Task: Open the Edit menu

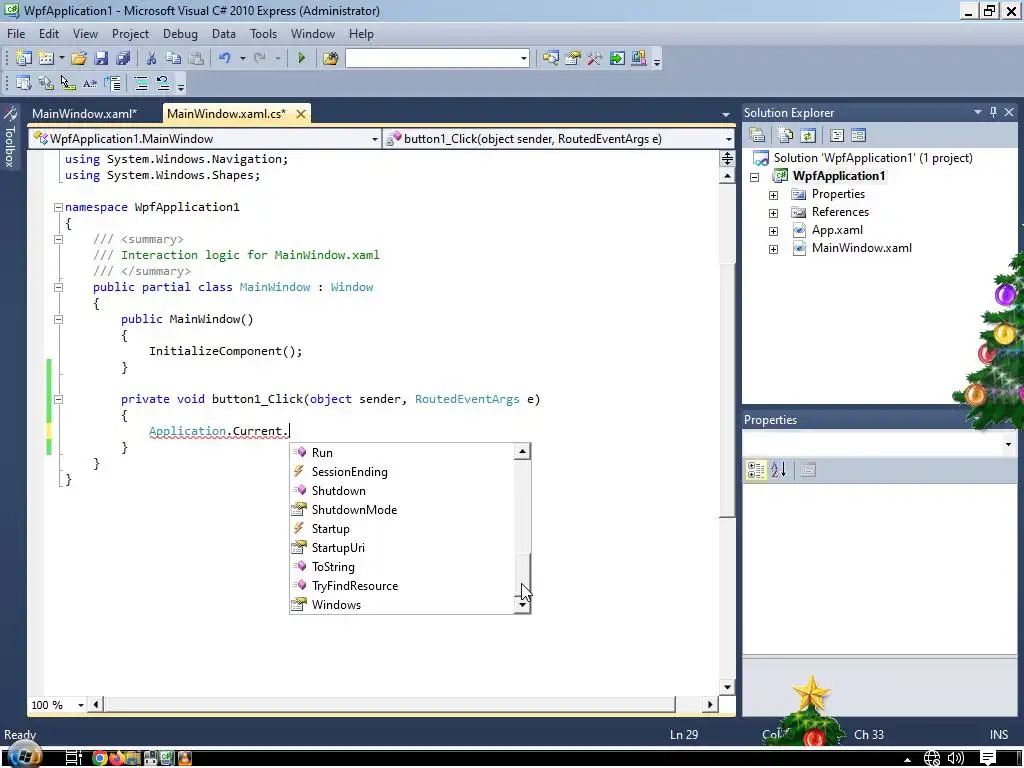Action: (x=49, y=33)
